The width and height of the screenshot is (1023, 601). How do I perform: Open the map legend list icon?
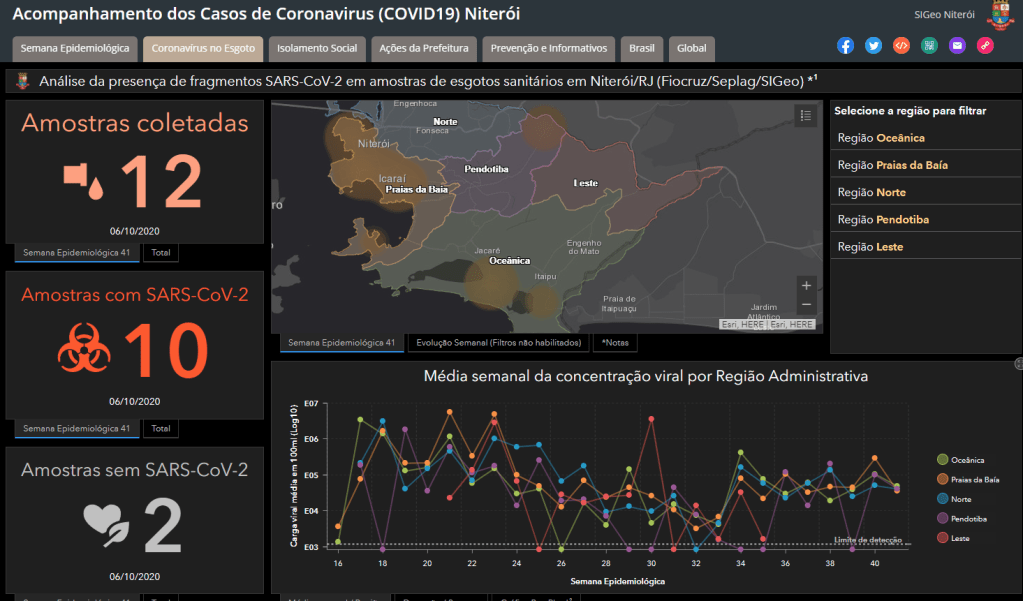pos(806,116)
